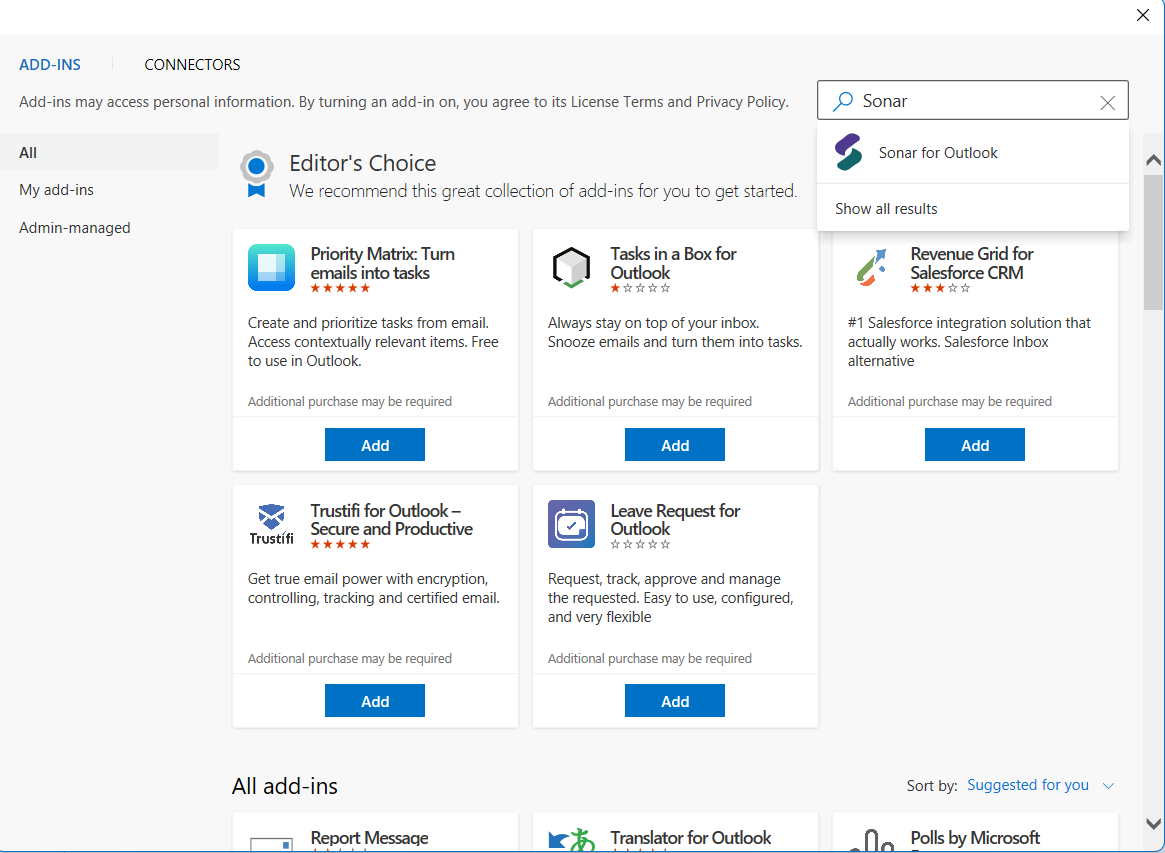
Task: Open the Priority Matrix add-in icon
Action: pos(271,267)
